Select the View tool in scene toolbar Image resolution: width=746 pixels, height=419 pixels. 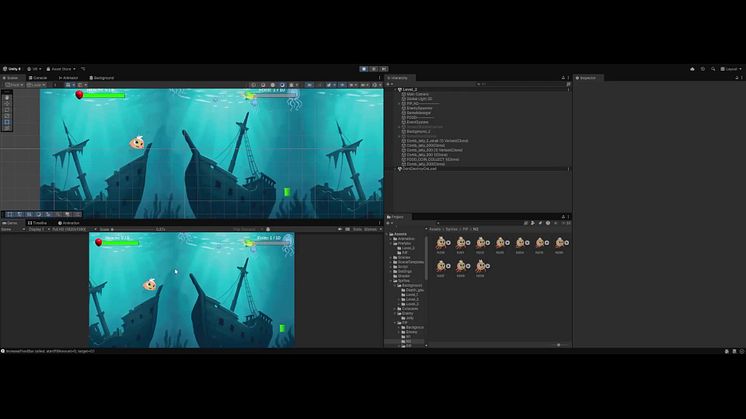(x=7, y=97)
